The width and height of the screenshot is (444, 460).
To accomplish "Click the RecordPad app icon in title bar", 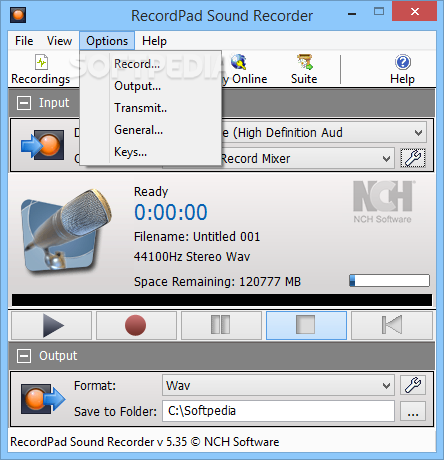I will click(x=18, y=15).
